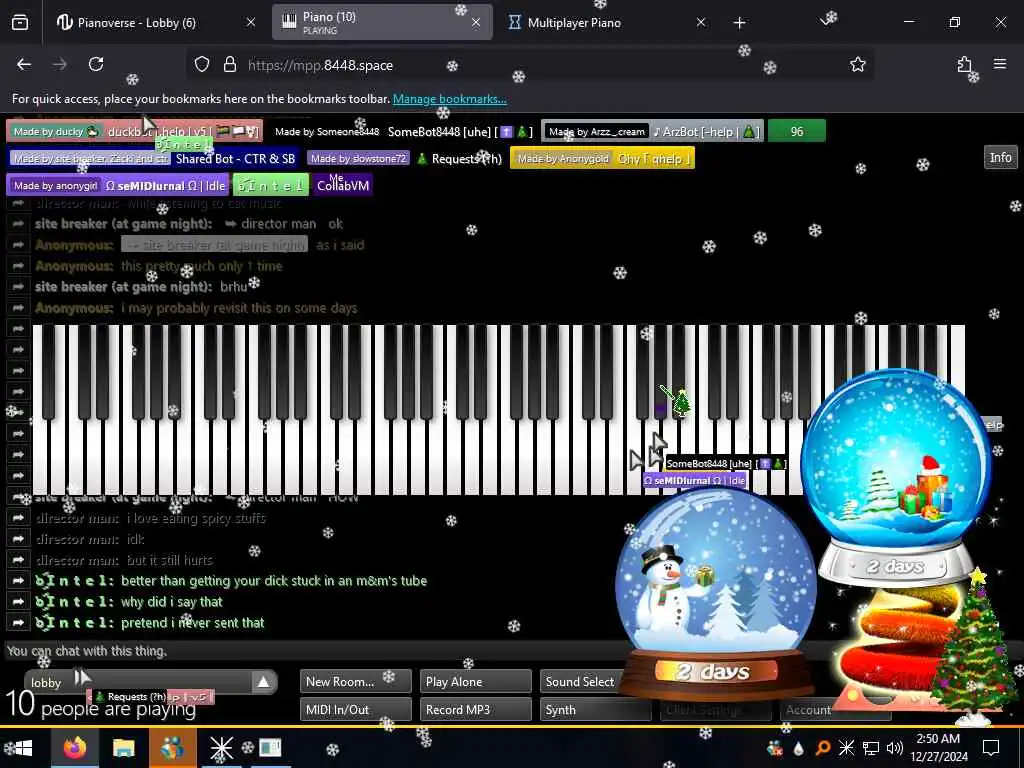
Task: Open the Firefox hamburger application menu
Action: (1000, 64)
